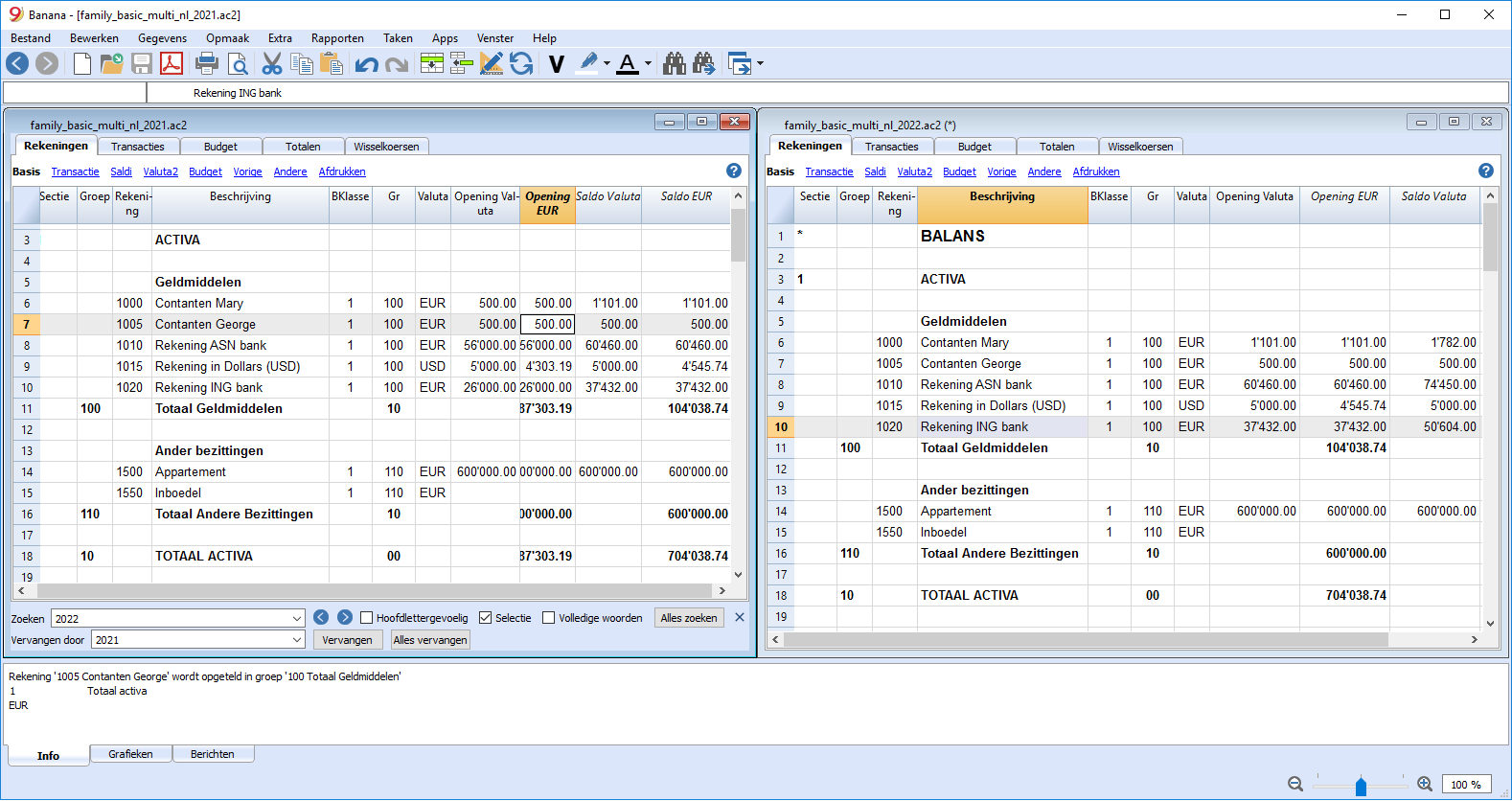Copy with the copy icon
This screenshot has width=1512, height=801.
(x=302, y=64)
